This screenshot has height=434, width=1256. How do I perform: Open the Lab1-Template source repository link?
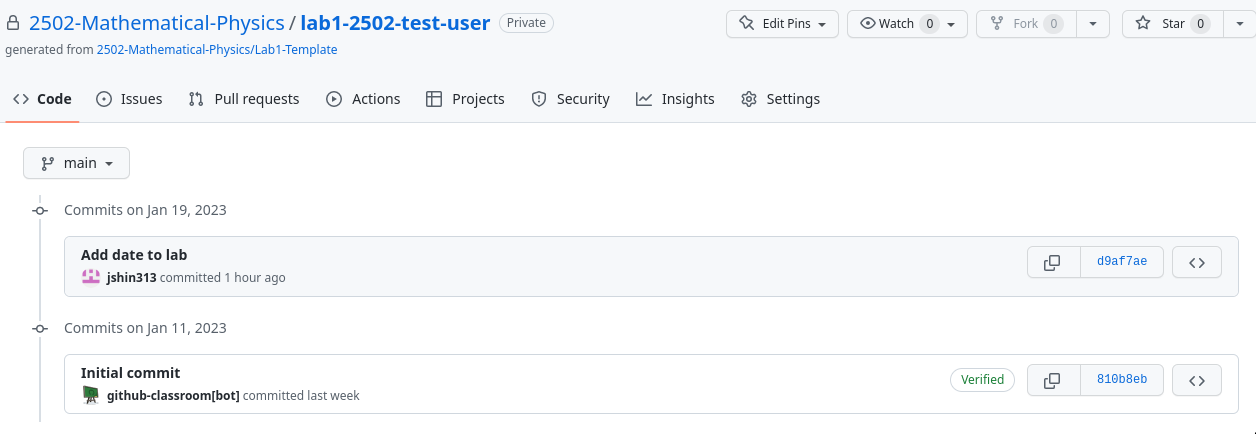coord(216,49)
